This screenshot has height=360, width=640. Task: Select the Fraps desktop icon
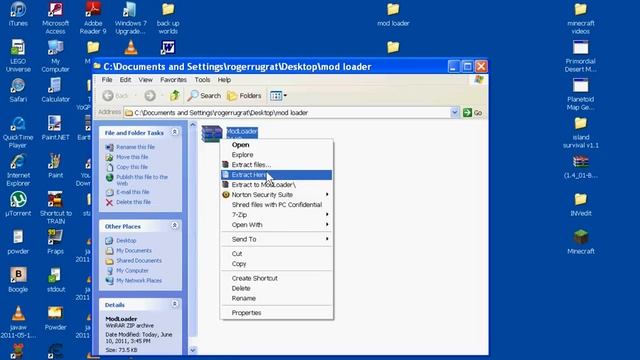55,242
